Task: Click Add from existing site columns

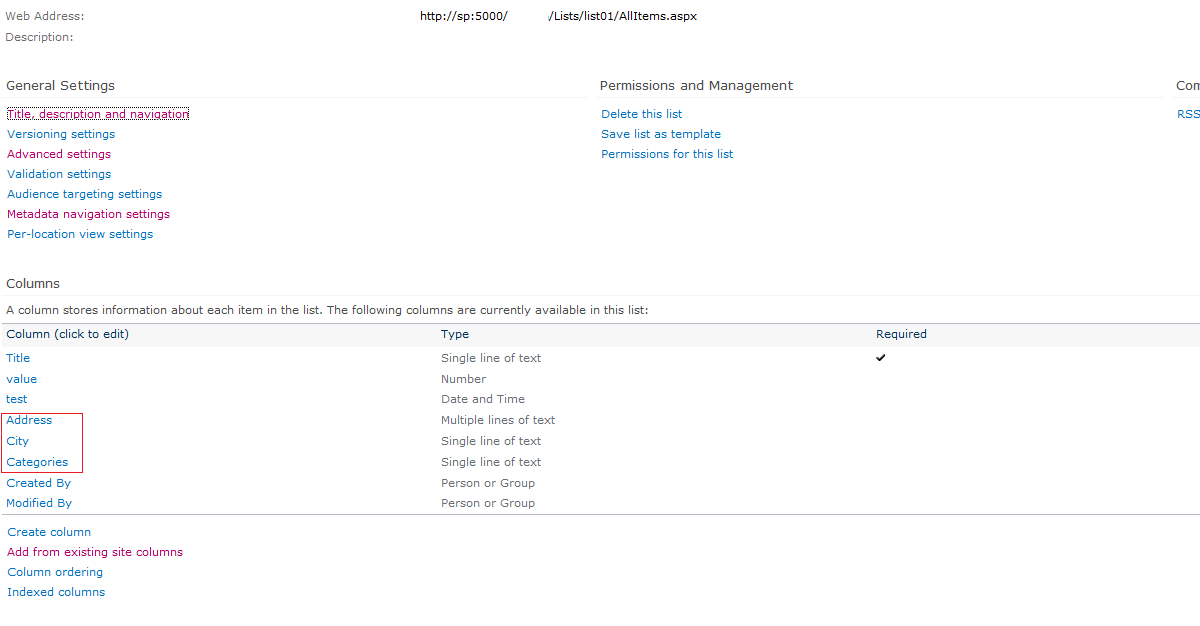Action: pyautogui.click(x=95, y=552)
